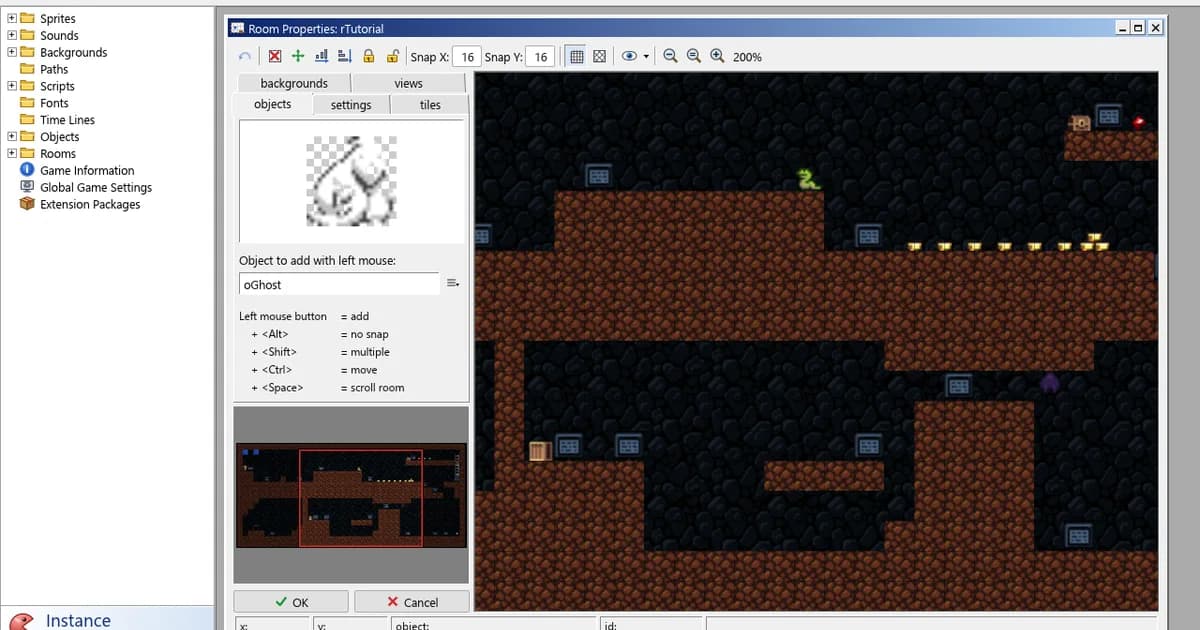Expand the Rooms folder

12,153
